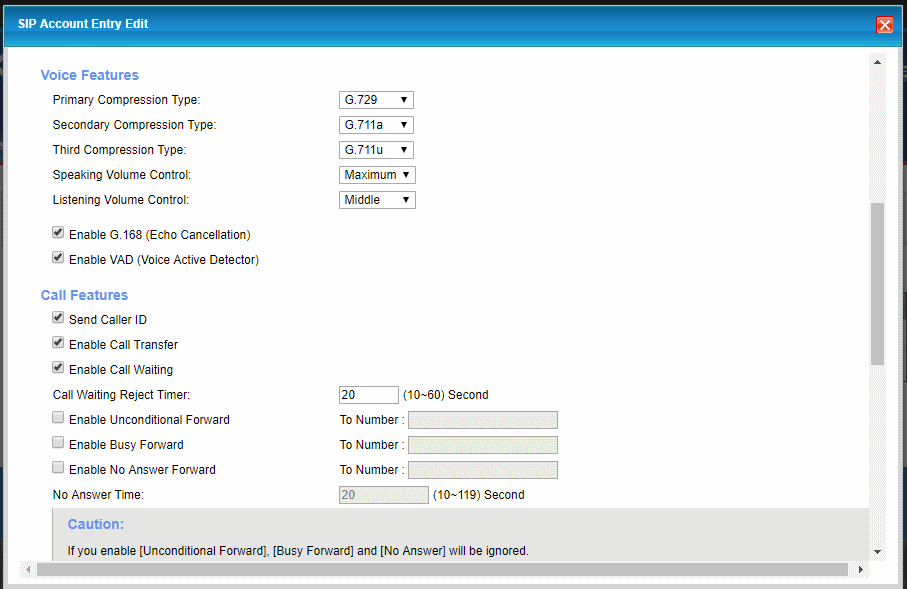
Task: Click the Call Features heading
Action: pyautogui.click(x=84, y=295)
